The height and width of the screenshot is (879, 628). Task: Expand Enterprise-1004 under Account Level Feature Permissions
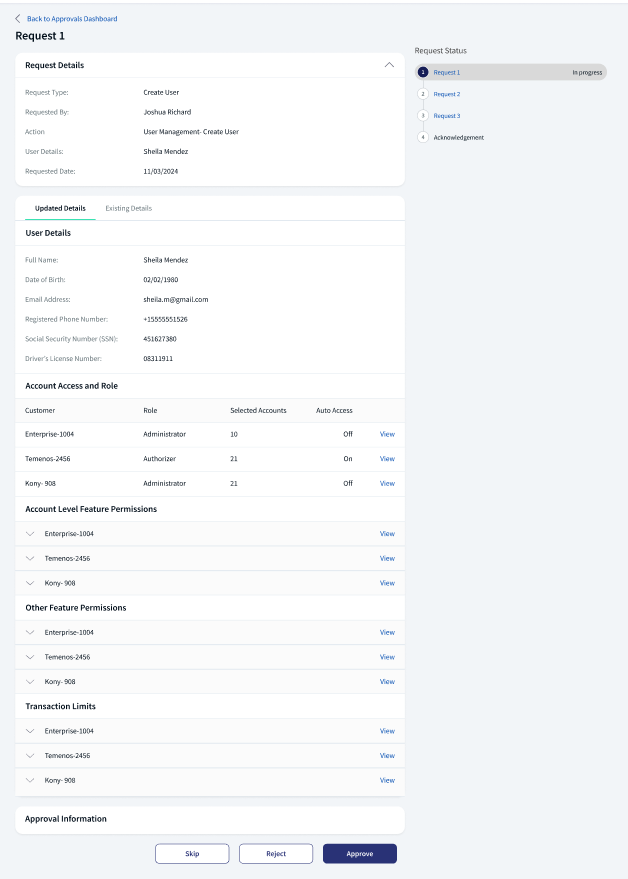(x=30, y=534)
